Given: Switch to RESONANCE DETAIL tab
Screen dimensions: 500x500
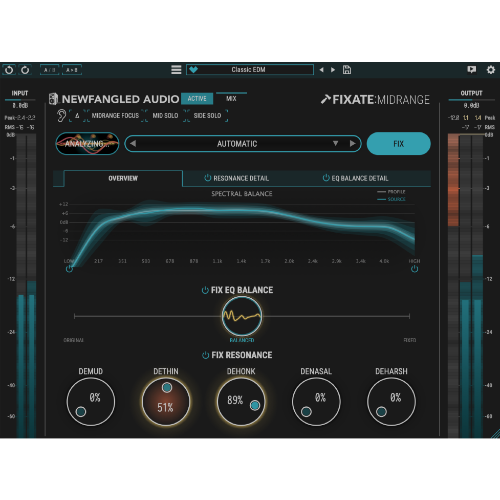Looking at the screenshot, I should point(236,178).
